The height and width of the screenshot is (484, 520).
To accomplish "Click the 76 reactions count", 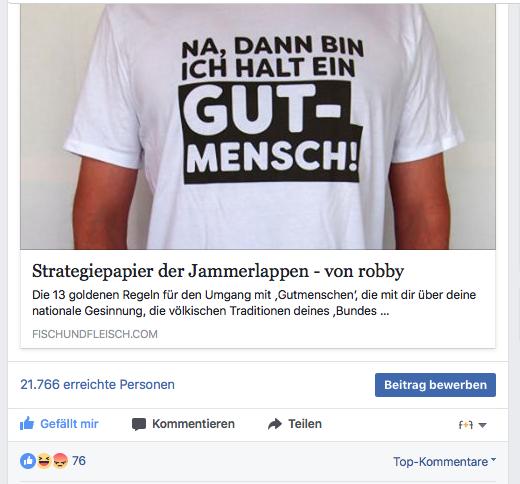I will coord(79,461).
